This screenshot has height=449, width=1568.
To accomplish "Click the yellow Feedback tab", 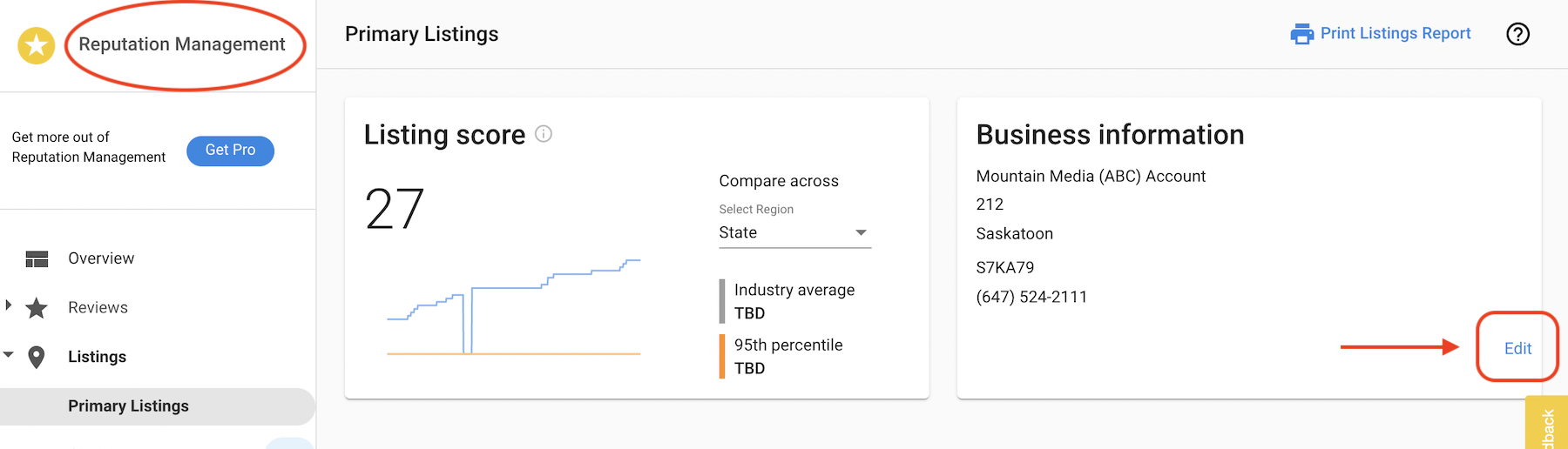I will tap(1547, 424).
